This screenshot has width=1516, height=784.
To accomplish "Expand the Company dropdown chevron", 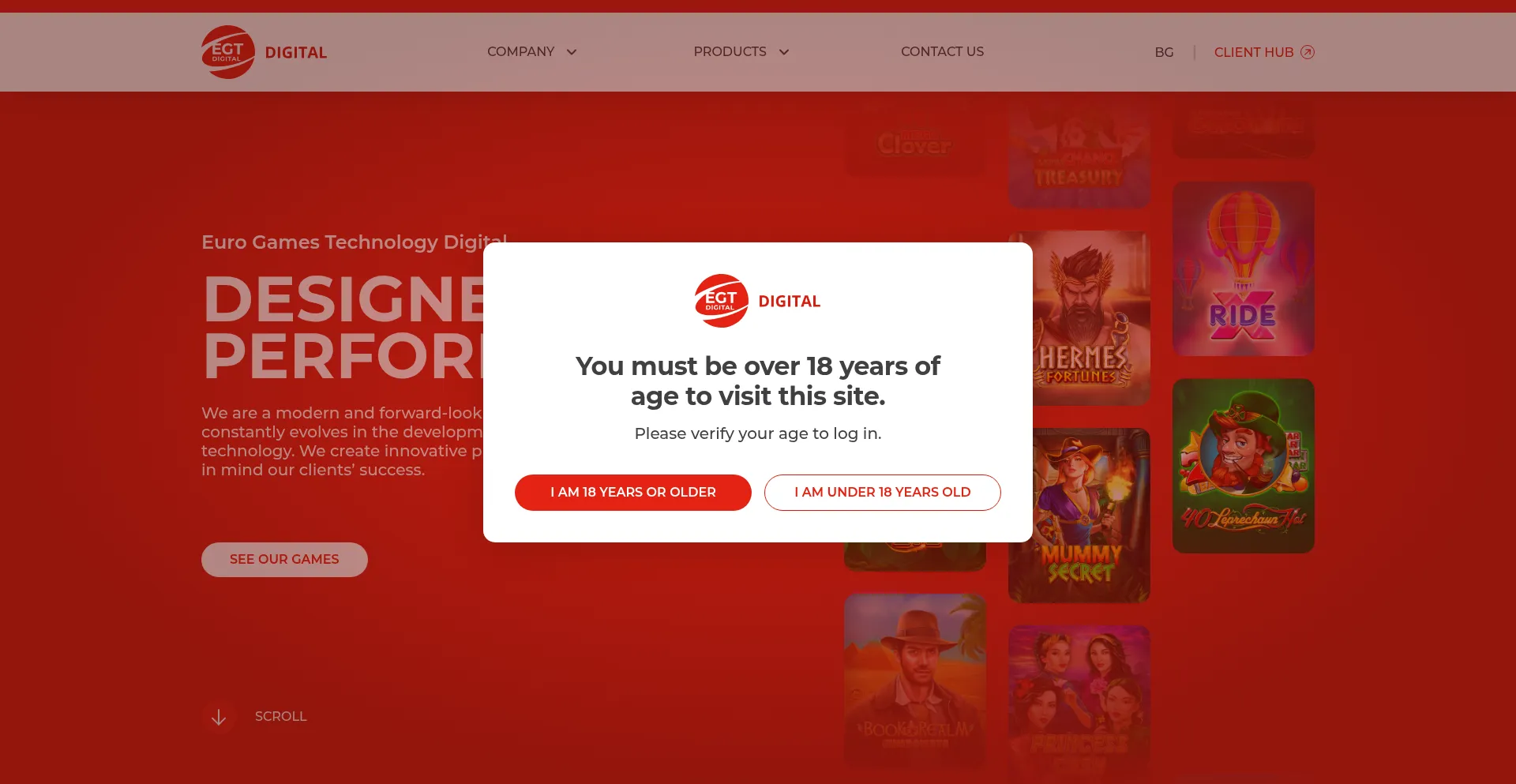I will (572, 52).
